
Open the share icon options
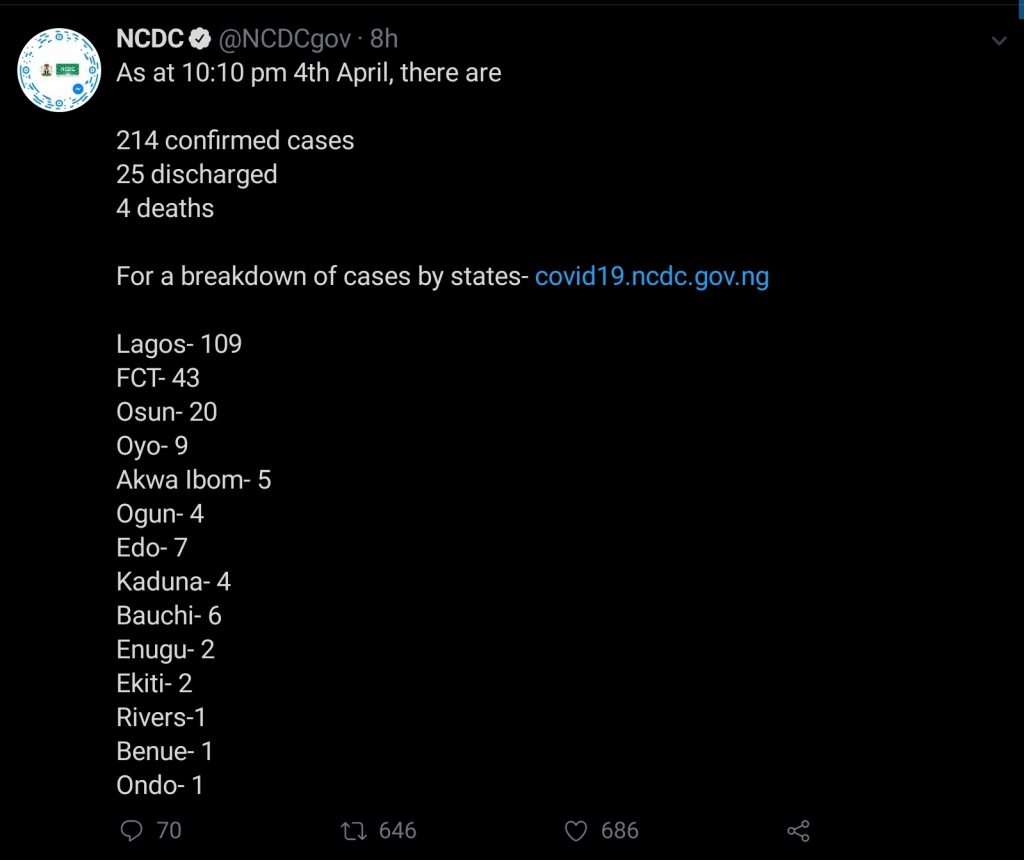798,830
